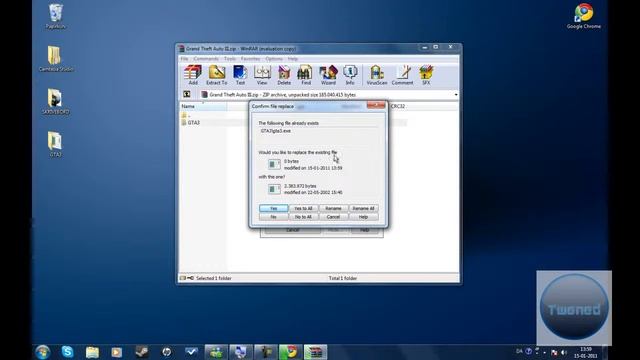Click Help in the Confirm file replace dialog
640x360 pixels.
click(x=363, y=217)
